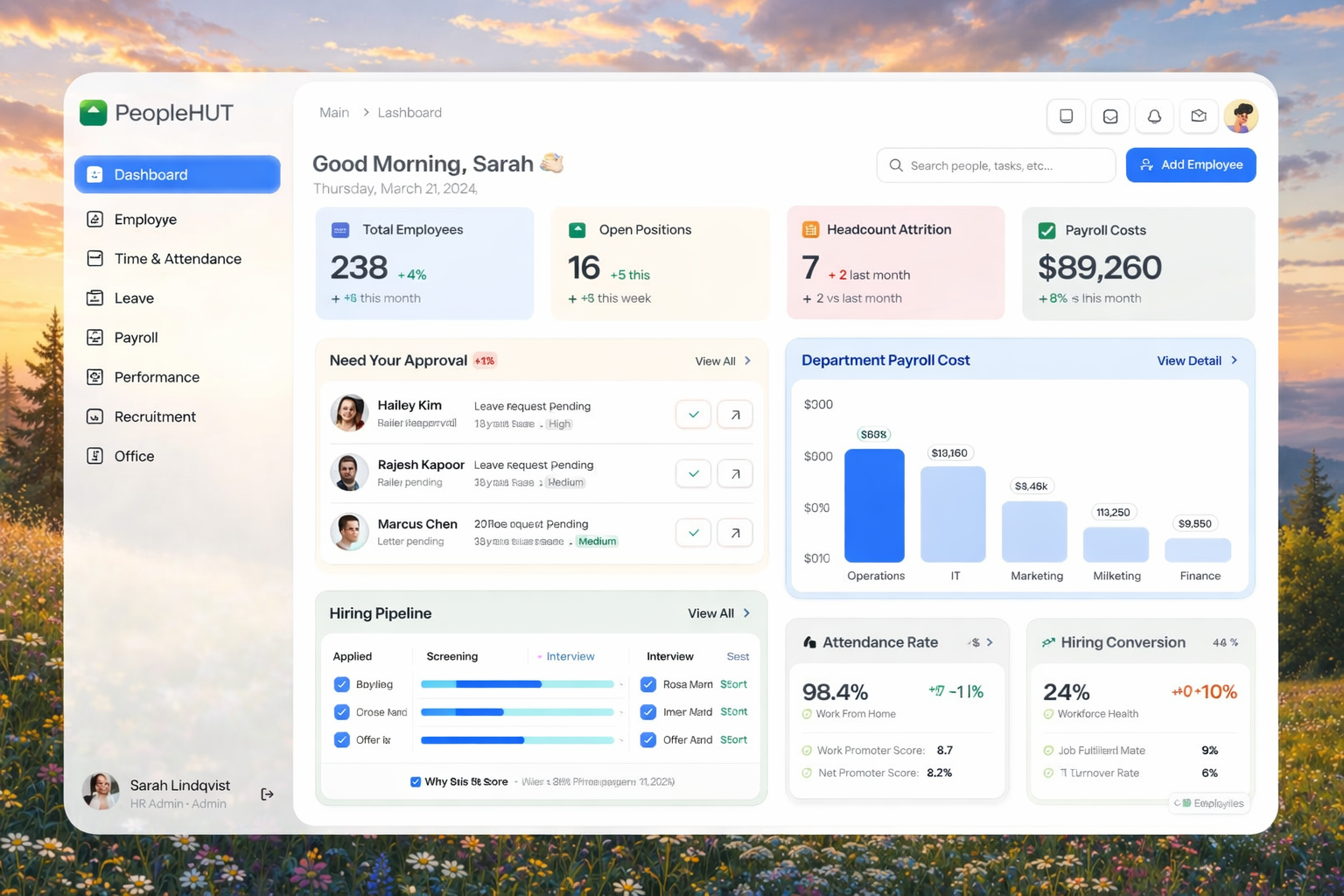Click the log out icon beside Sarah Lindqvist

pos(267,794)
